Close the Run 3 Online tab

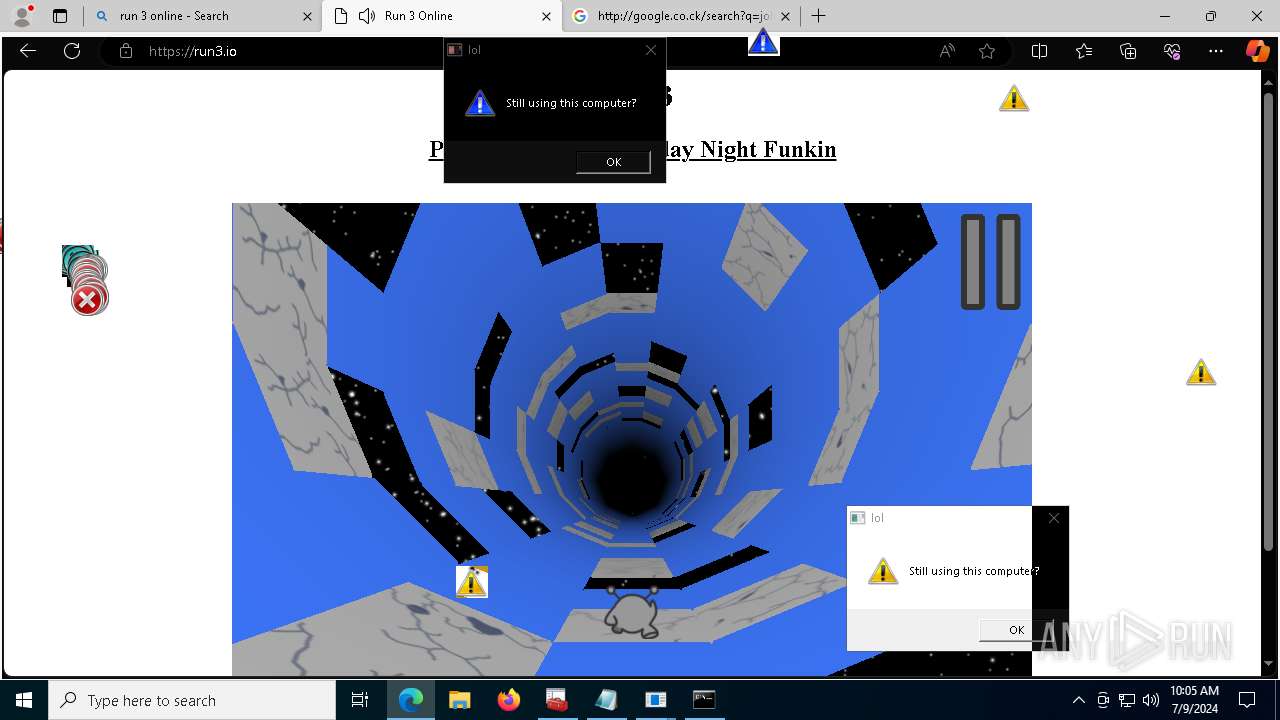pyautogui.click(x=546, y=16)
